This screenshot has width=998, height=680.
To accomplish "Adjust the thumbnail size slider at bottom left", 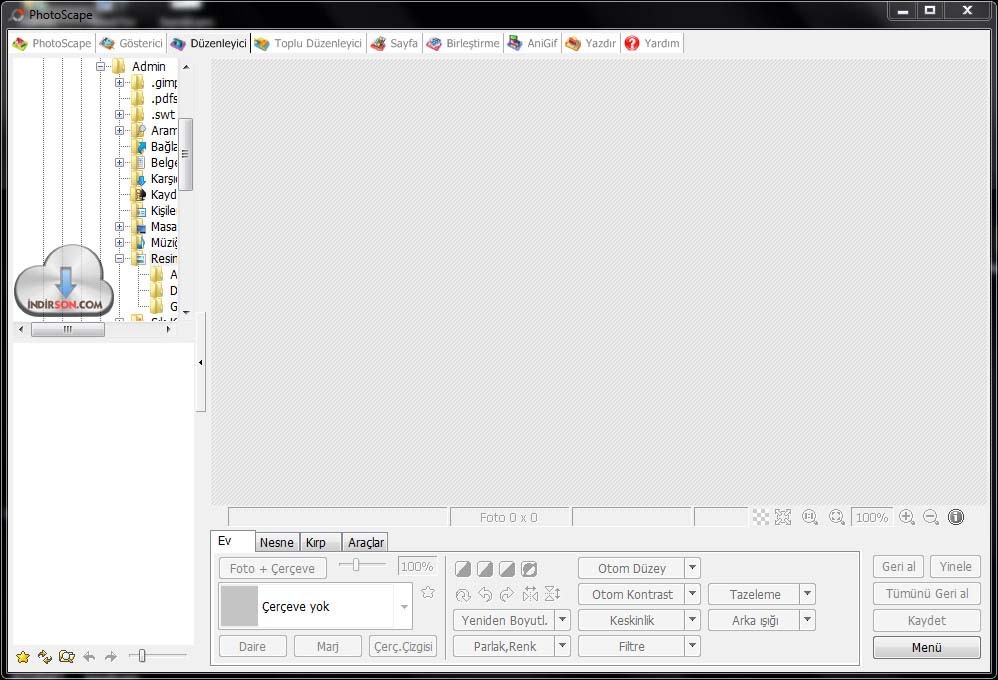I will [x=158, y=655].
